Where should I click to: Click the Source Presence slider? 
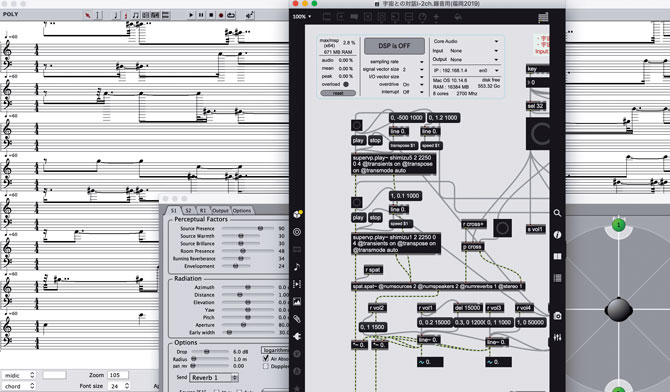click(x=248, y=229)
